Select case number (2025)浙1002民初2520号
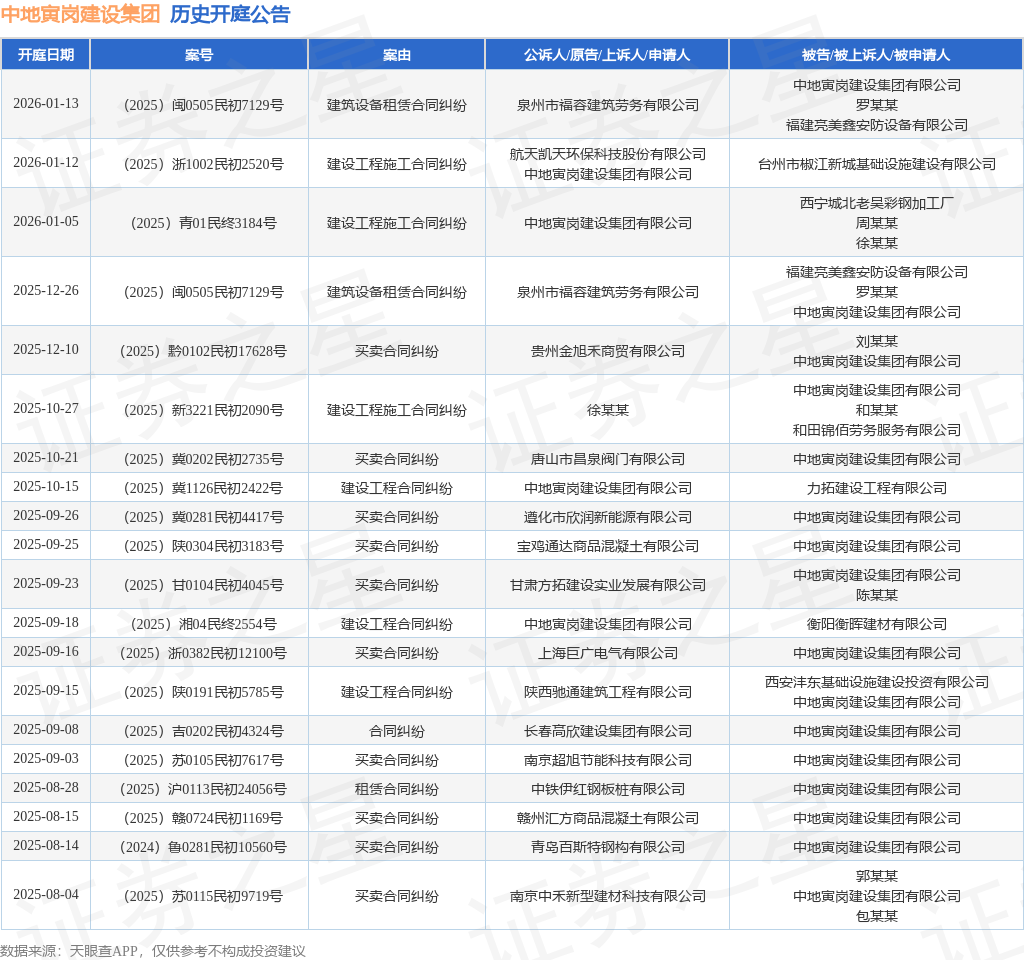The width and height of the screenshot is (1024, 960). pos(203,164)
